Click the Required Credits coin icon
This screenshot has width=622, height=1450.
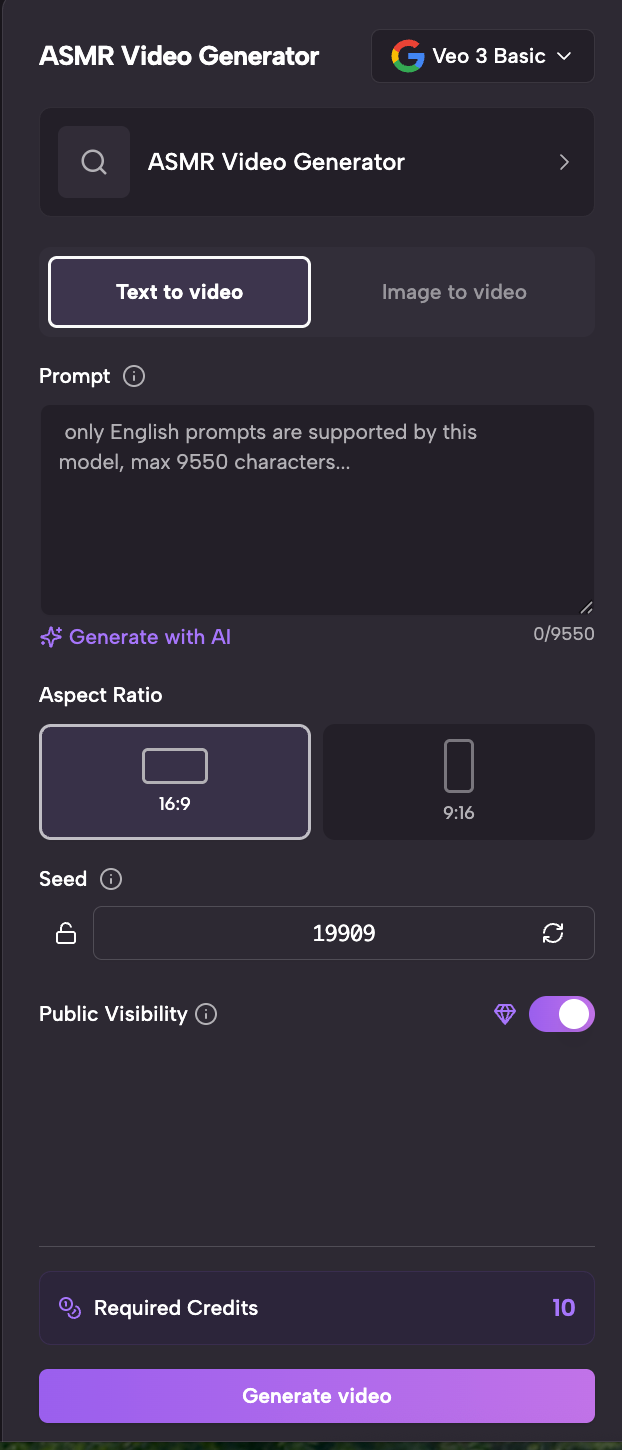pyautogui.click(x=70, y=1308)
